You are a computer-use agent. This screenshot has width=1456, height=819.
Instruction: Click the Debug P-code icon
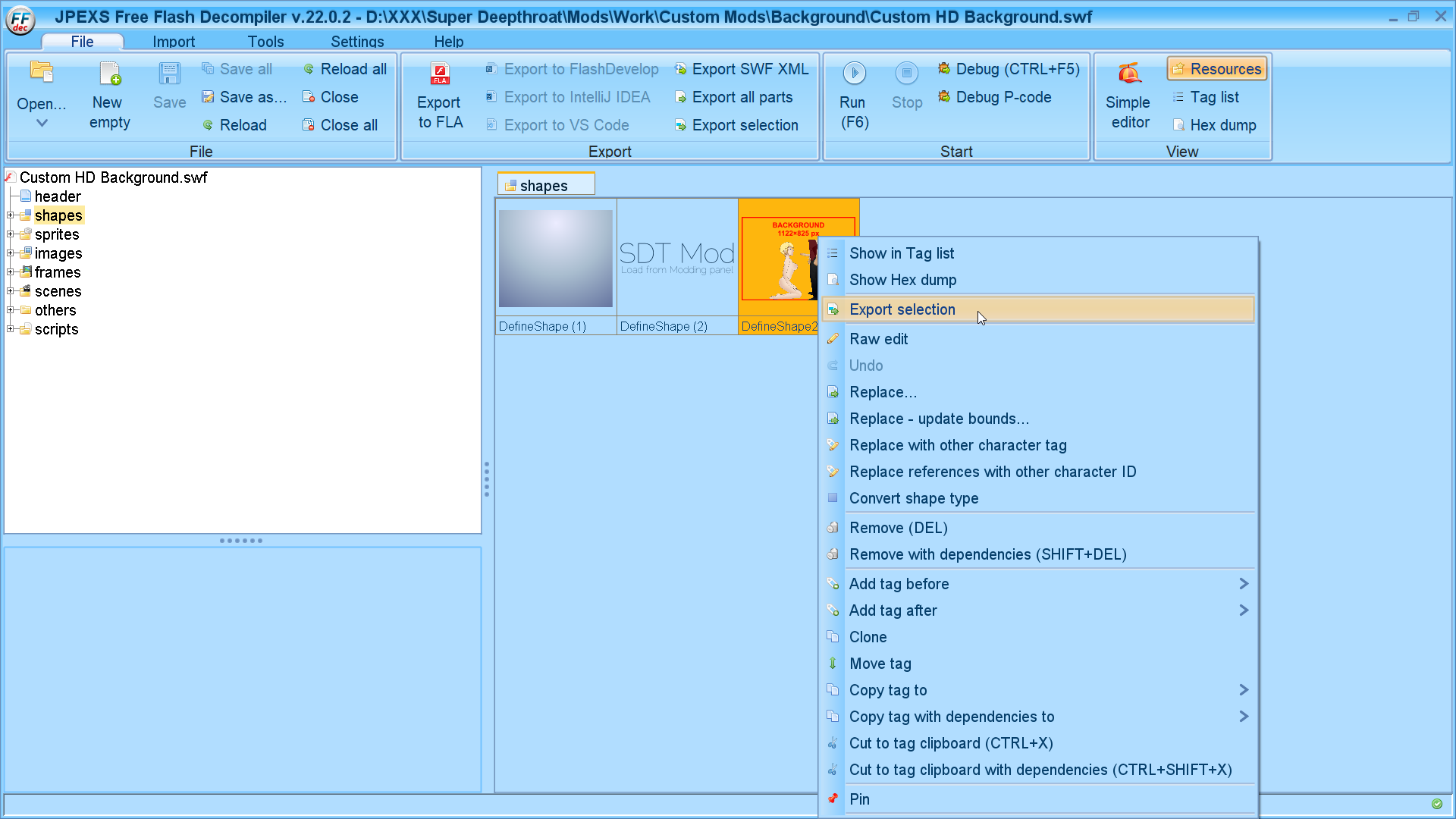coord(944,97)
